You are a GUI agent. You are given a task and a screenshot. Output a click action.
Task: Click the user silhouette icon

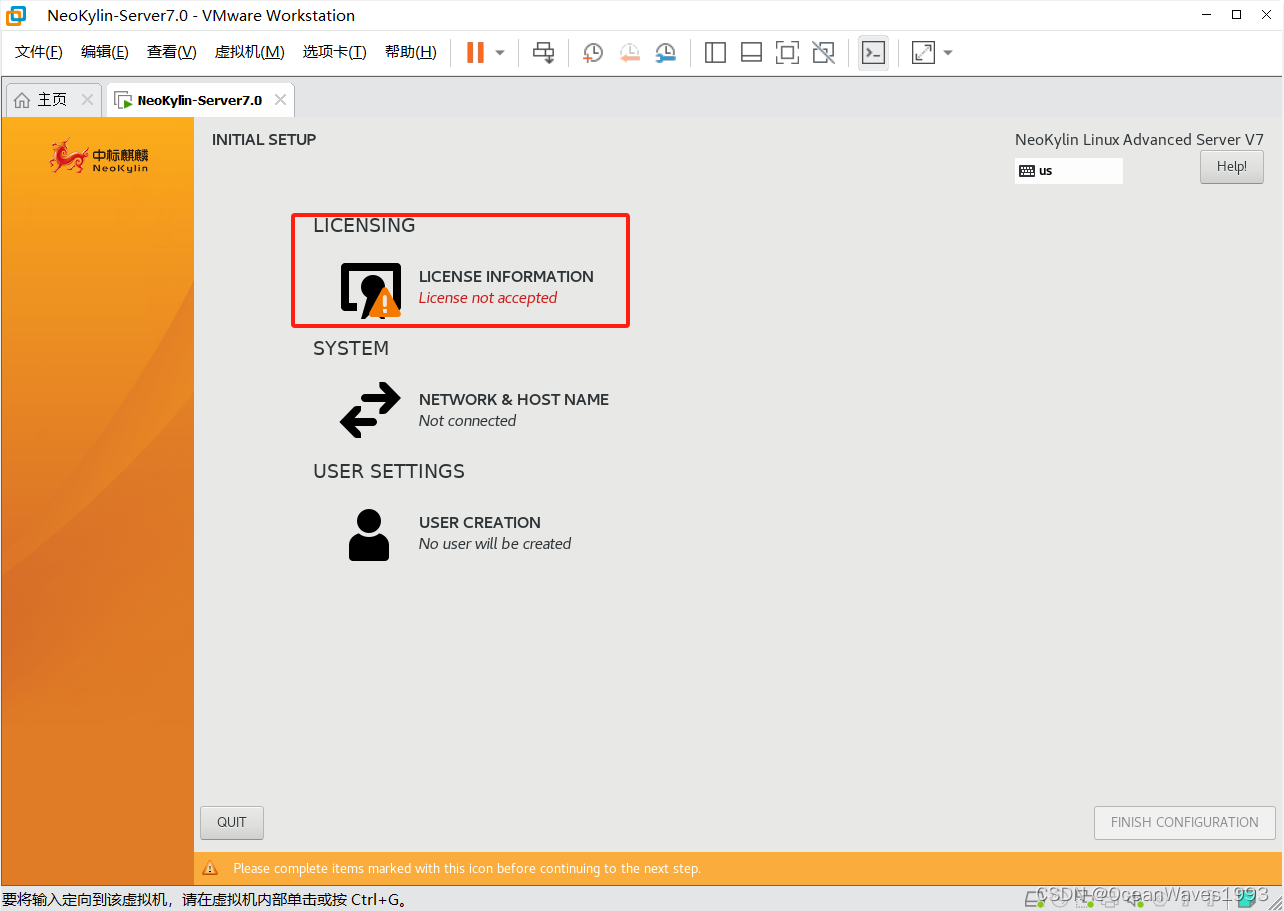pyautogui.click(x=369, y=535)
